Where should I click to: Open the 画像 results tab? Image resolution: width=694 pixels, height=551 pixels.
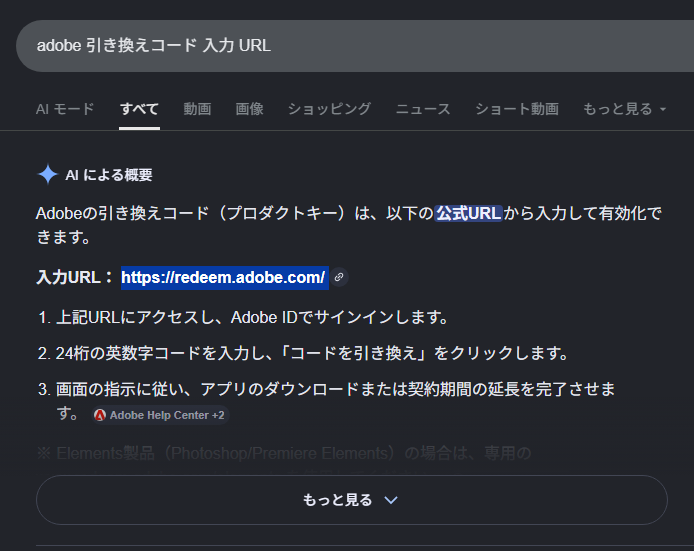(x=250, y=109)
